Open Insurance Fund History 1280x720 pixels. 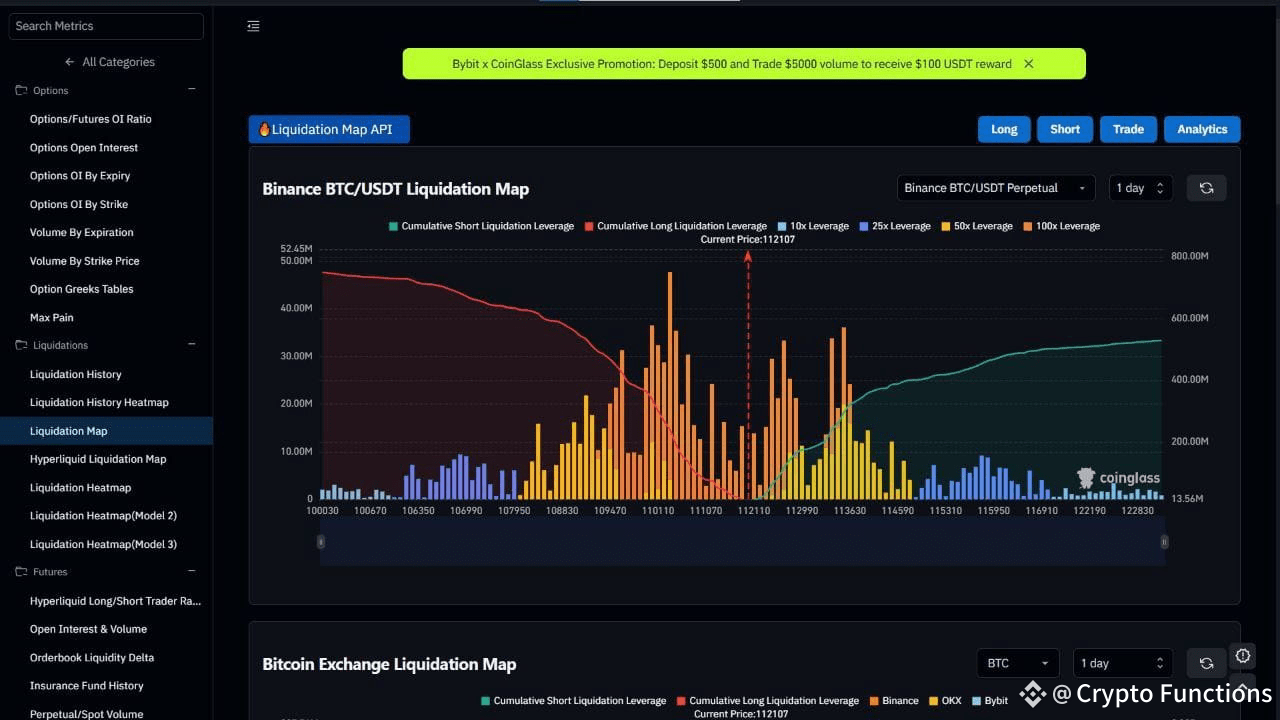pos(87,686)
